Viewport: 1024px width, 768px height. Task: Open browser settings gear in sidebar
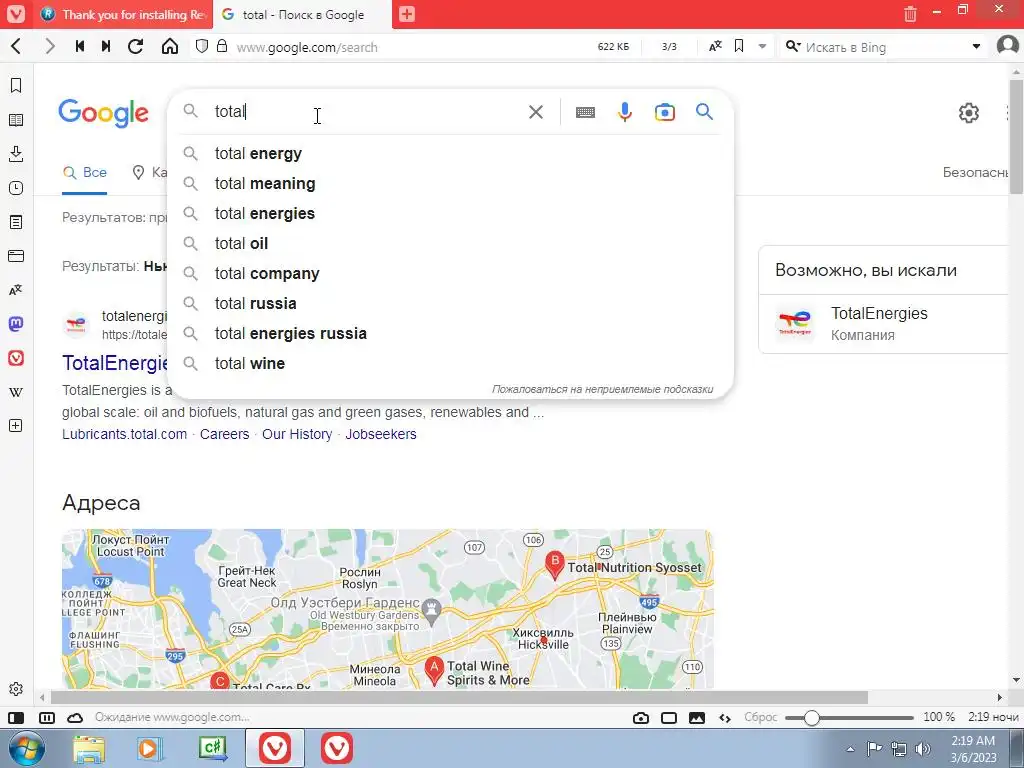point(16,689)
